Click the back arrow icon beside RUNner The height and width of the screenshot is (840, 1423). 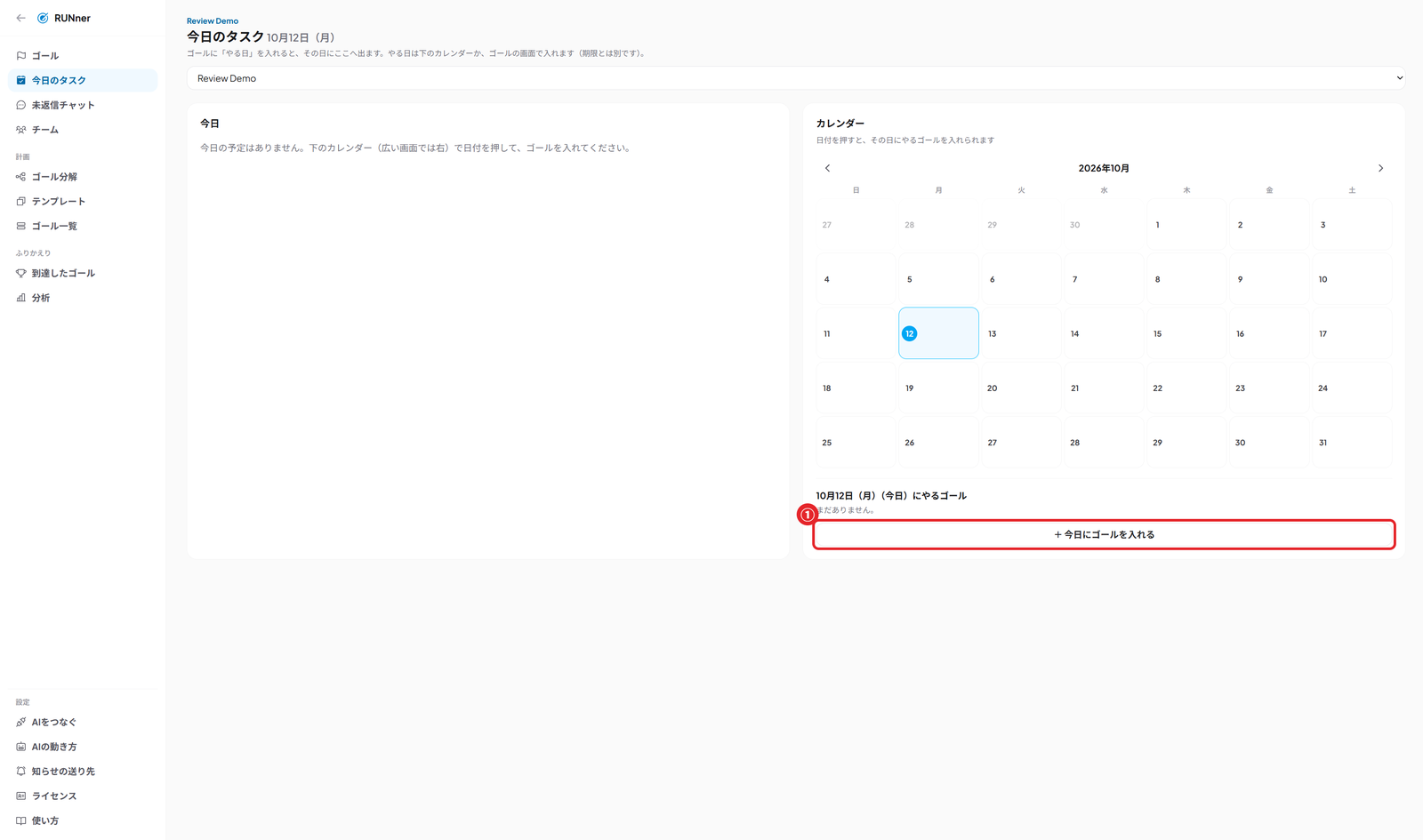pyautogui.click(x=21, y=18)
